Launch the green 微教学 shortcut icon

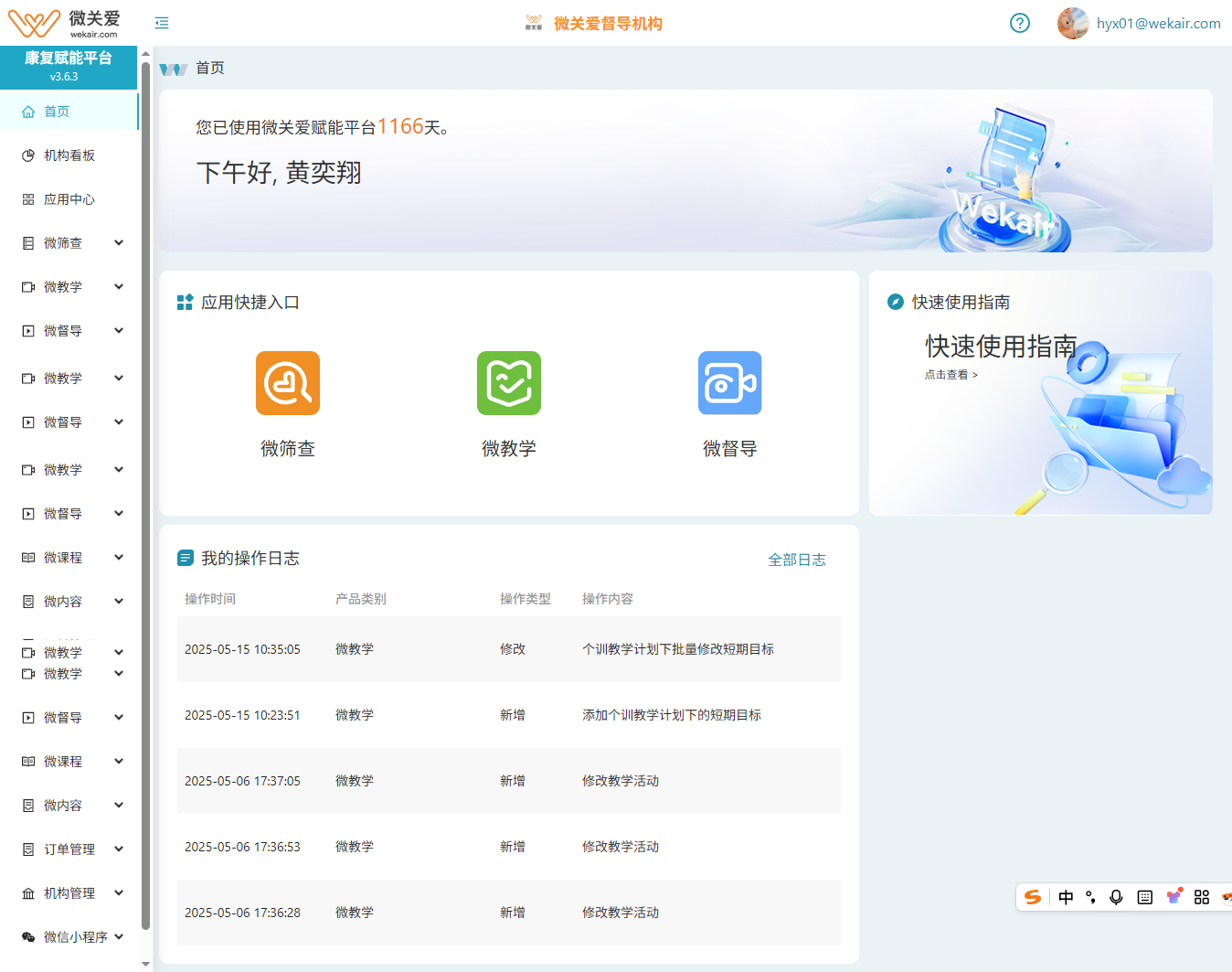click(x=509, y=383)
